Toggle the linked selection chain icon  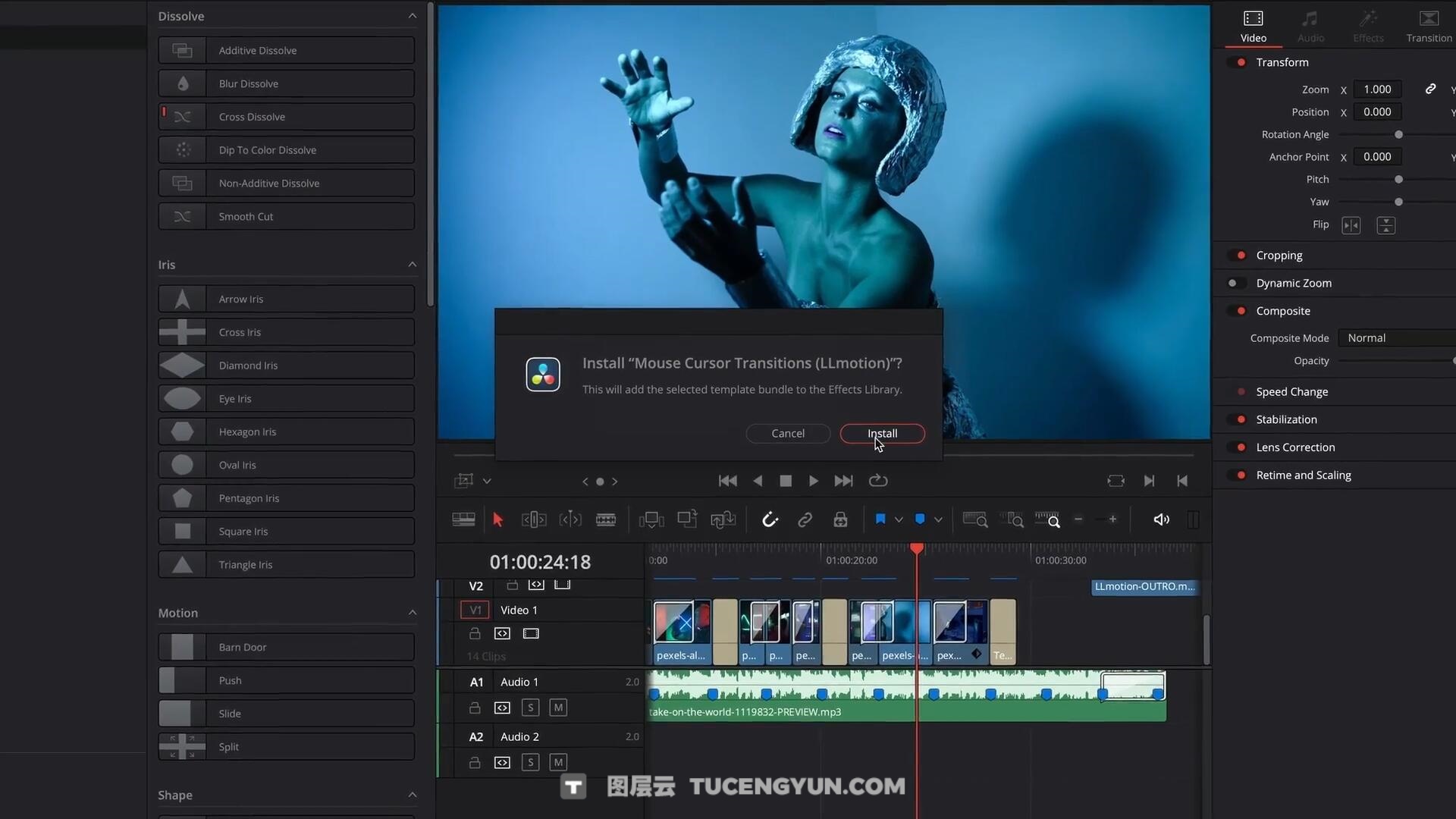coord(805,519)
